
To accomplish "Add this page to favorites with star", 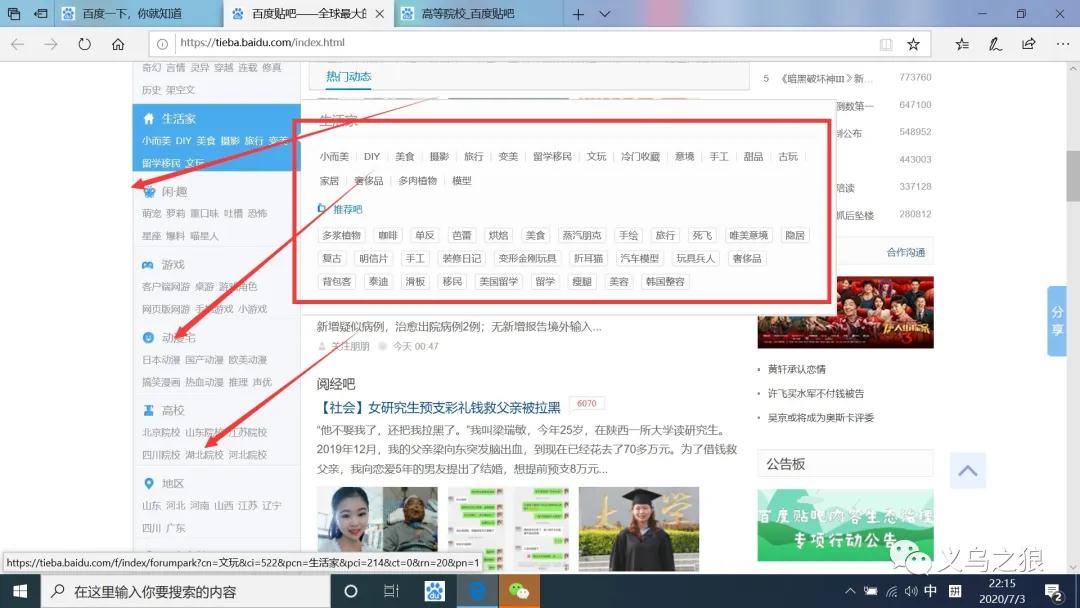I will (x=913, y=44).
